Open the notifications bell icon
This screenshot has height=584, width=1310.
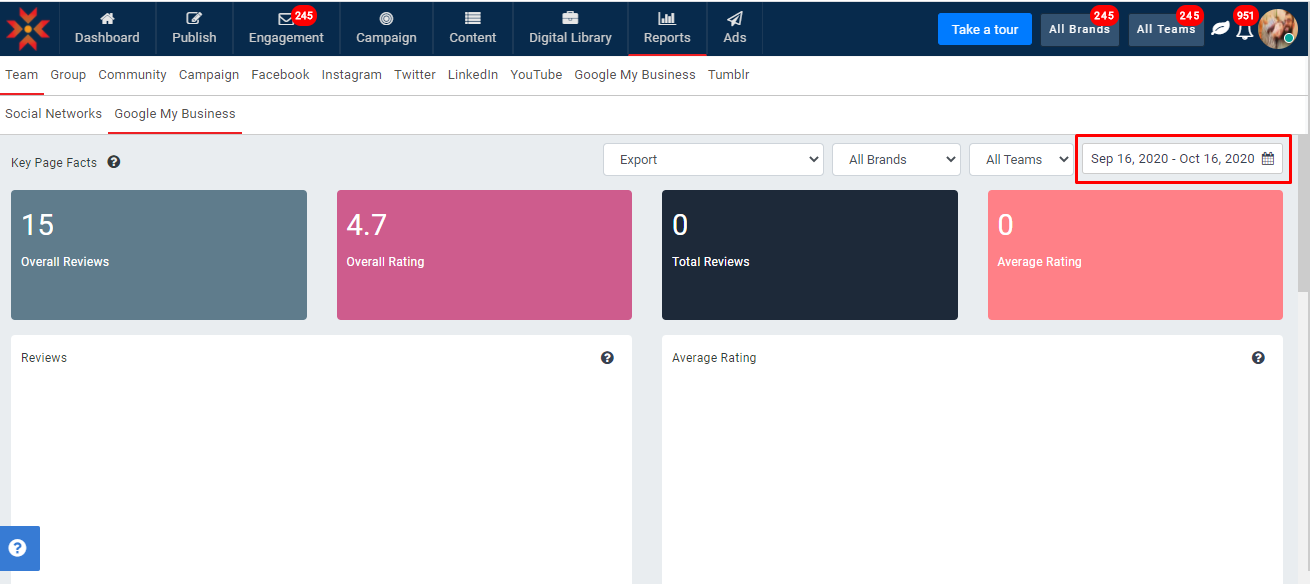coord(1244,31)
